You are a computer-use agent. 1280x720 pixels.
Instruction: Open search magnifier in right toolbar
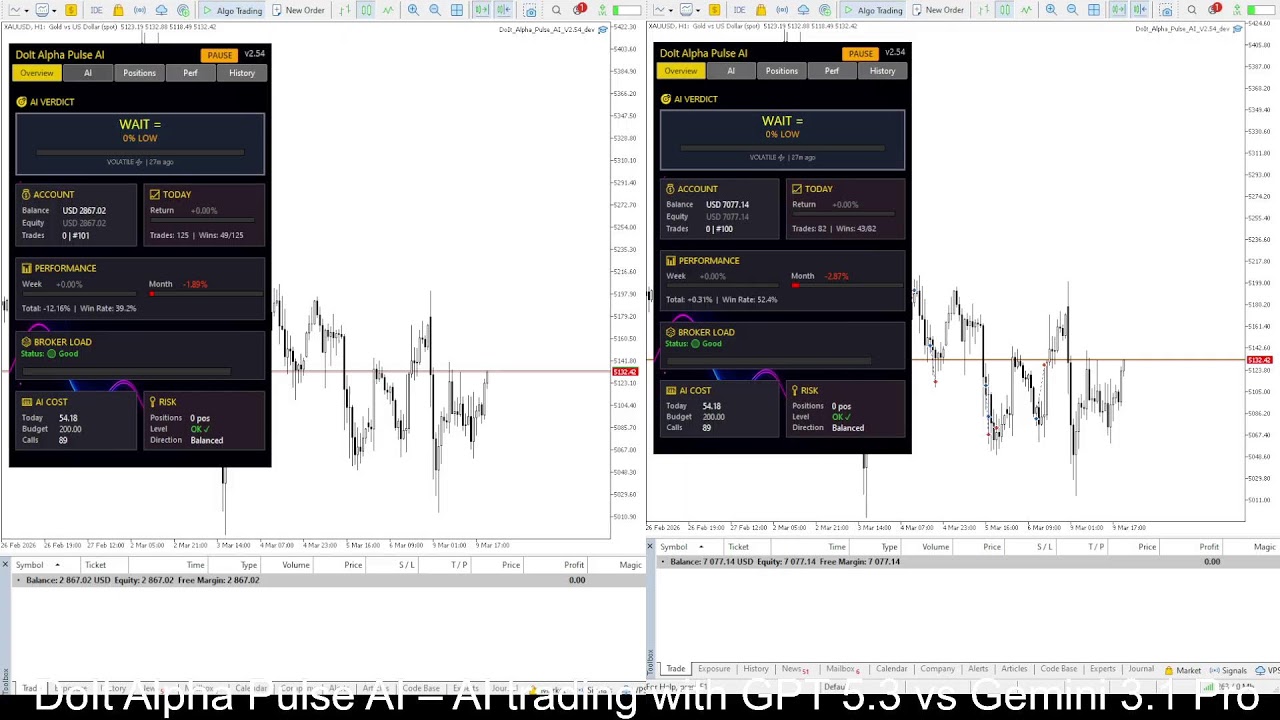coord(1192,10)
